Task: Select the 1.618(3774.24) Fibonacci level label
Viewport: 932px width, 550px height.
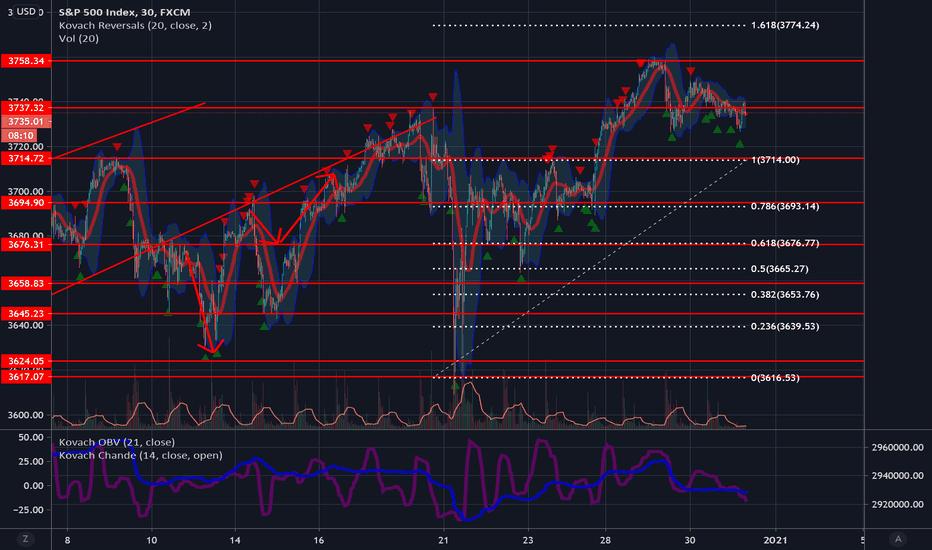Action: pyautogui.click(x=785, y=25)
